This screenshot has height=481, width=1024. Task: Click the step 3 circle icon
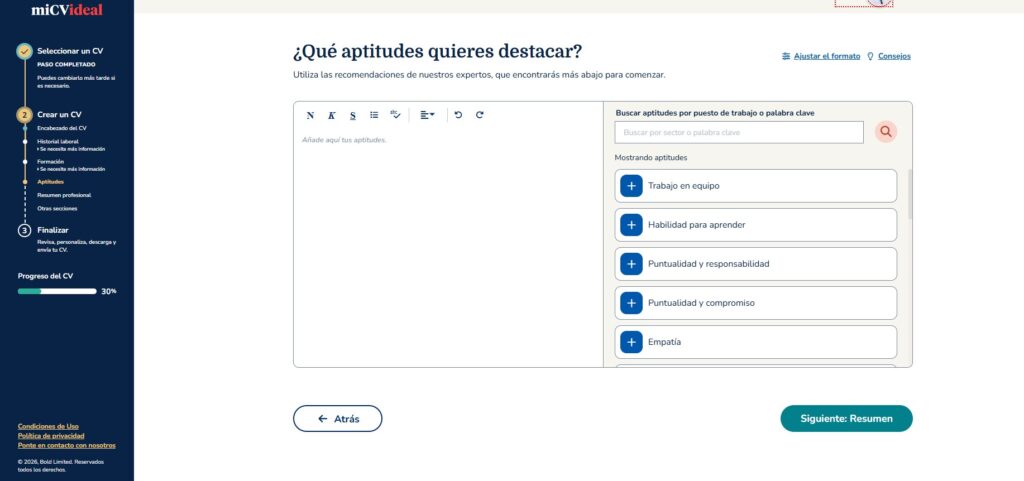[x=24, y=230]
